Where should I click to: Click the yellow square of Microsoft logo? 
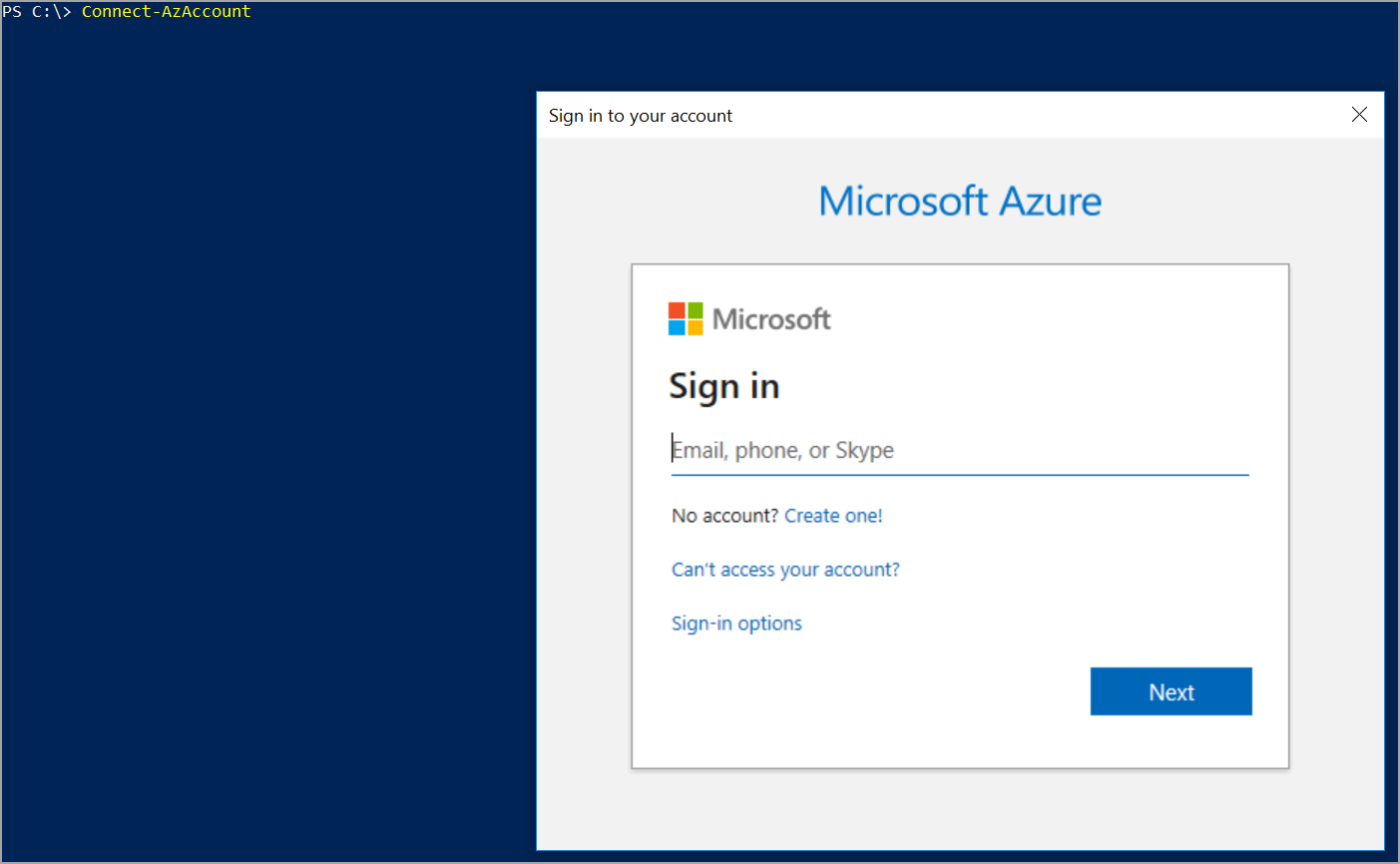pos(695,327)
